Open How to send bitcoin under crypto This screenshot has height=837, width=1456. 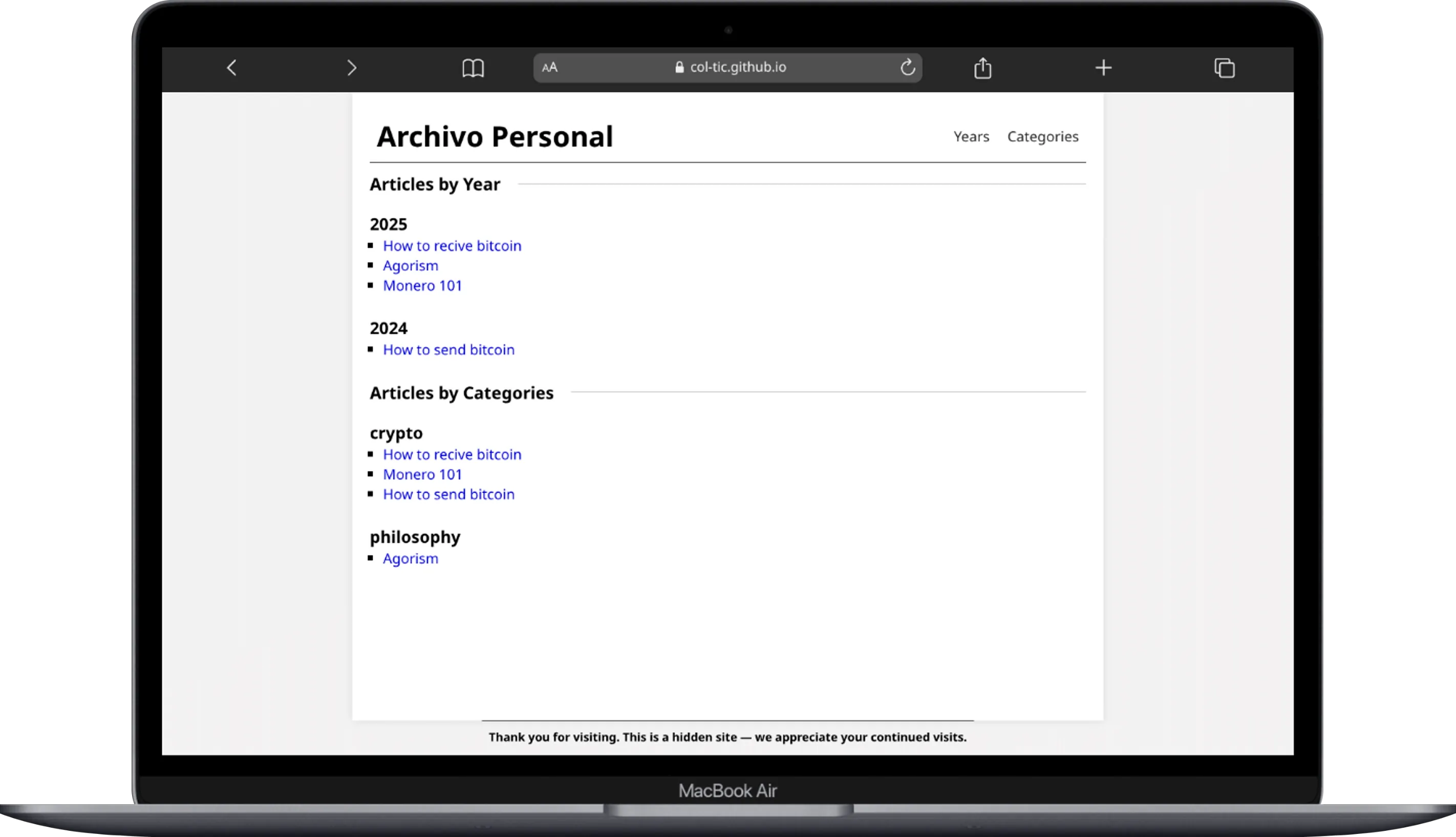[448, 494]
